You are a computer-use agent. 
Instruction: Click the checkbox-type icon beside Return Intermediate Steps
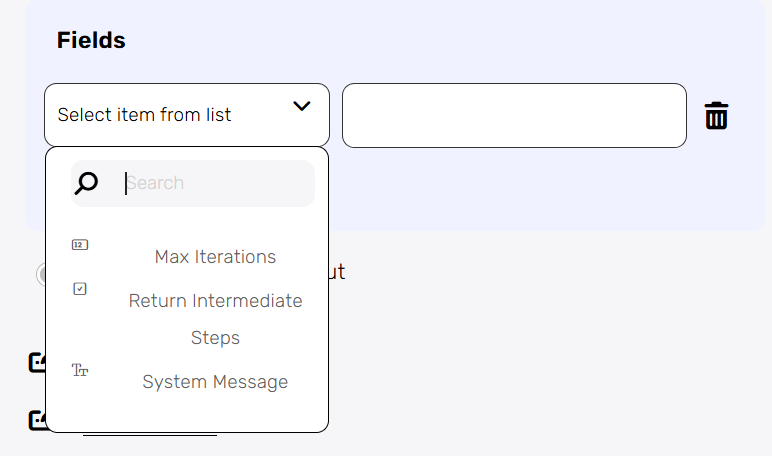[81, 289]
